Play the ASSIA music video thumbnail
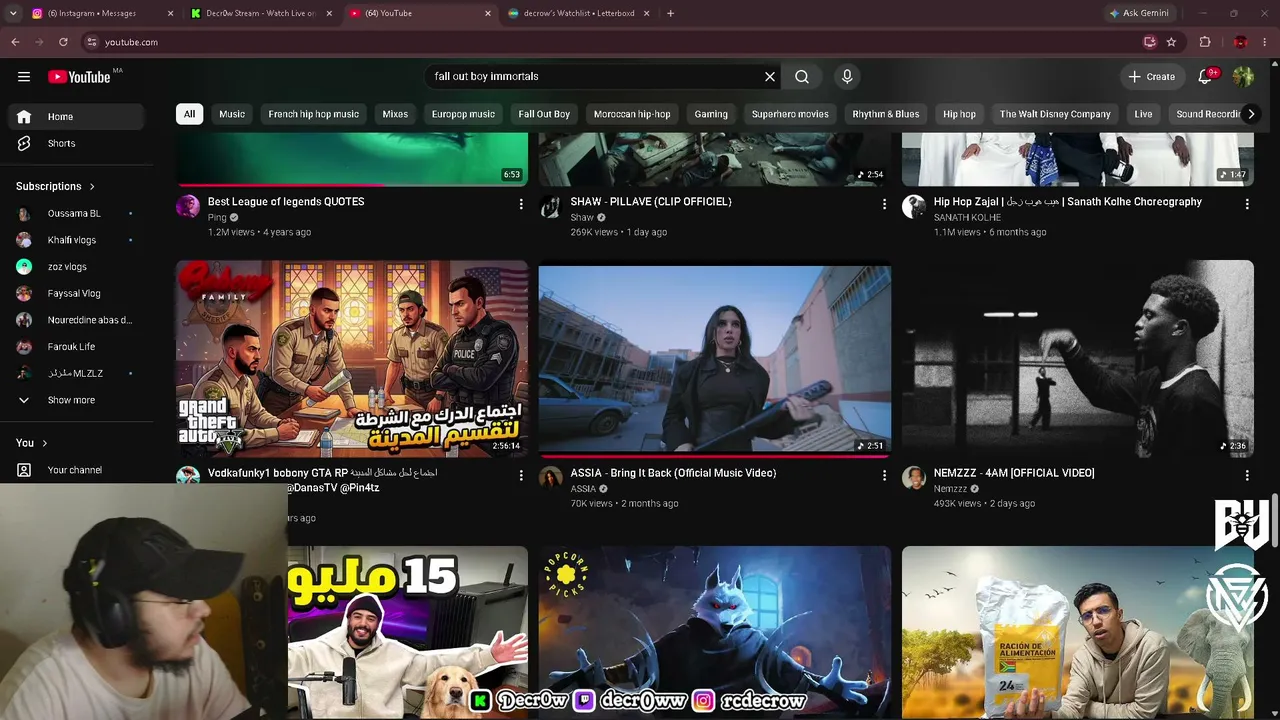The width and height of the screenshot is (1280, 720). pos(715,359)
